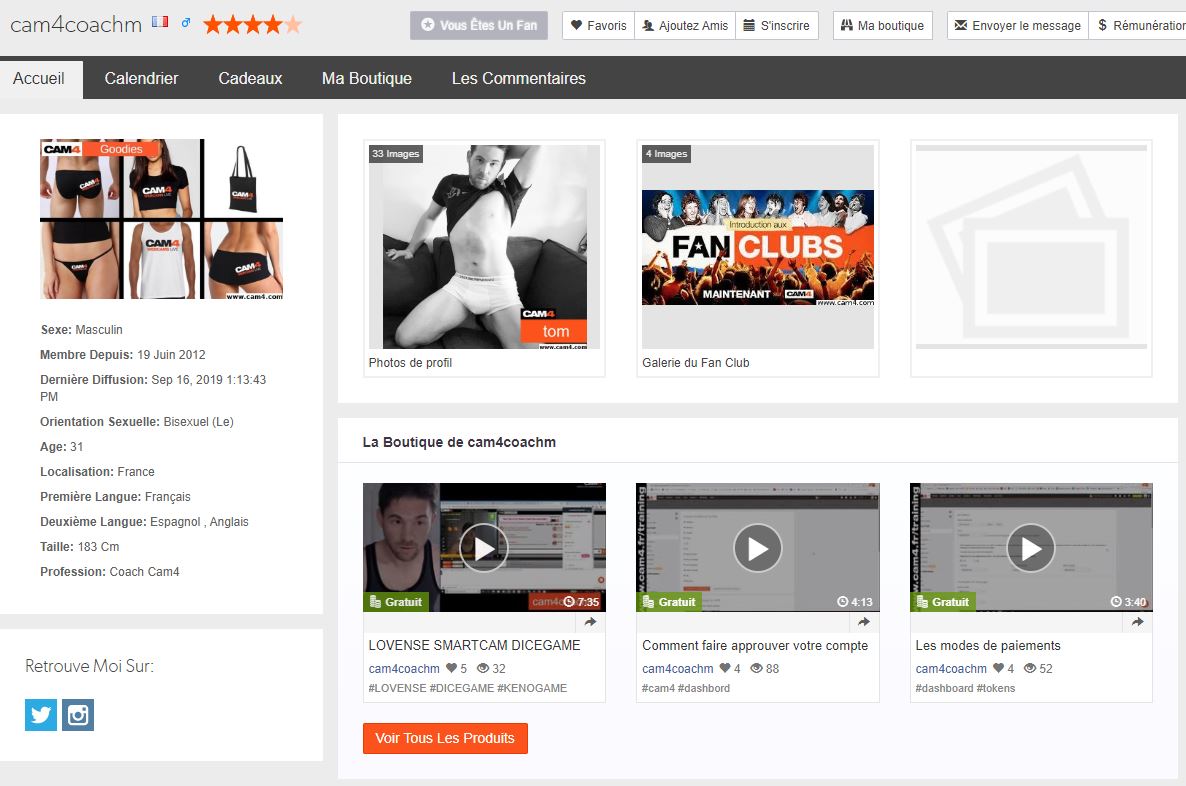
Task: Open the Cadeaux tab
Action: point(250,78)
